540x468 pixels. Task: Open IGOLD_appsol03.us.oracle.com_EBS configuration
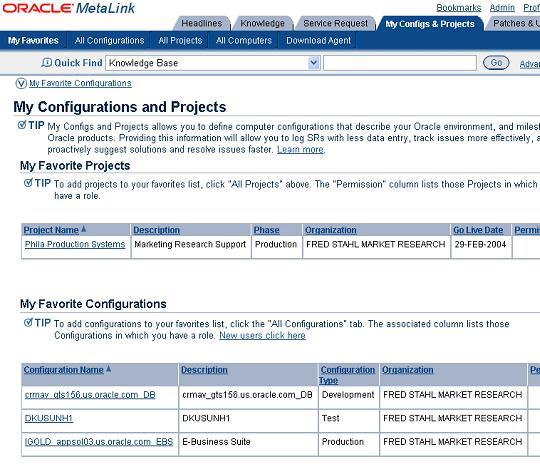coord(99,441)
